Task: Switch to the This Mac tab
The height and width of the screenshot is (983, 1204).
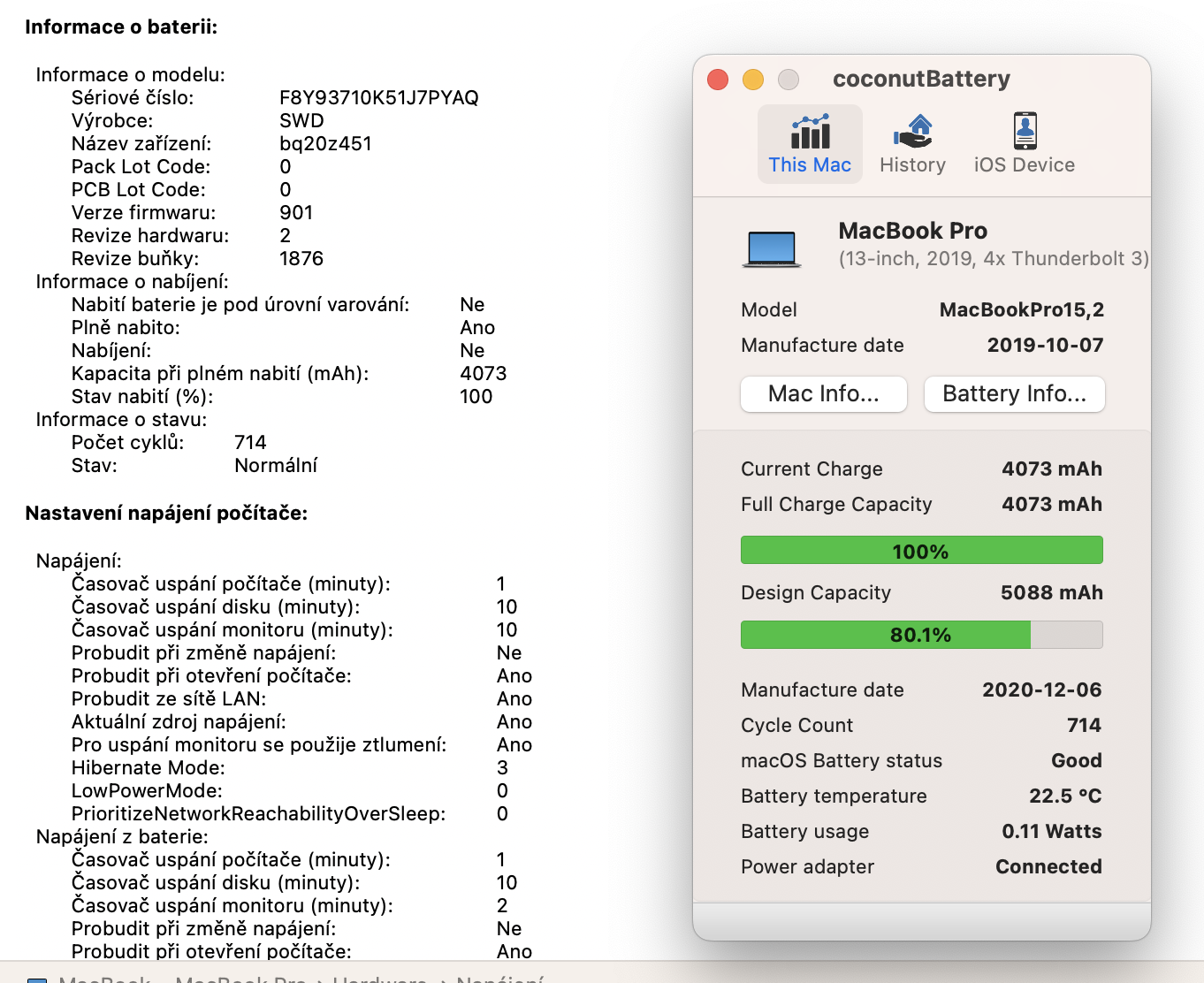Action: pos(809,164)
